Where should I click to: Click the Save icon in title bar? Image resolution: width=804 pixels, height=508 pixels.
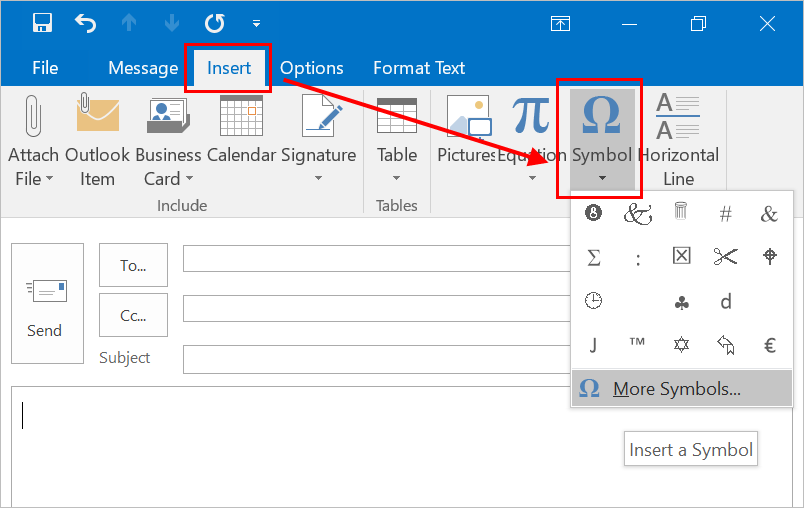pyautogui.click(x=42, y=22)
